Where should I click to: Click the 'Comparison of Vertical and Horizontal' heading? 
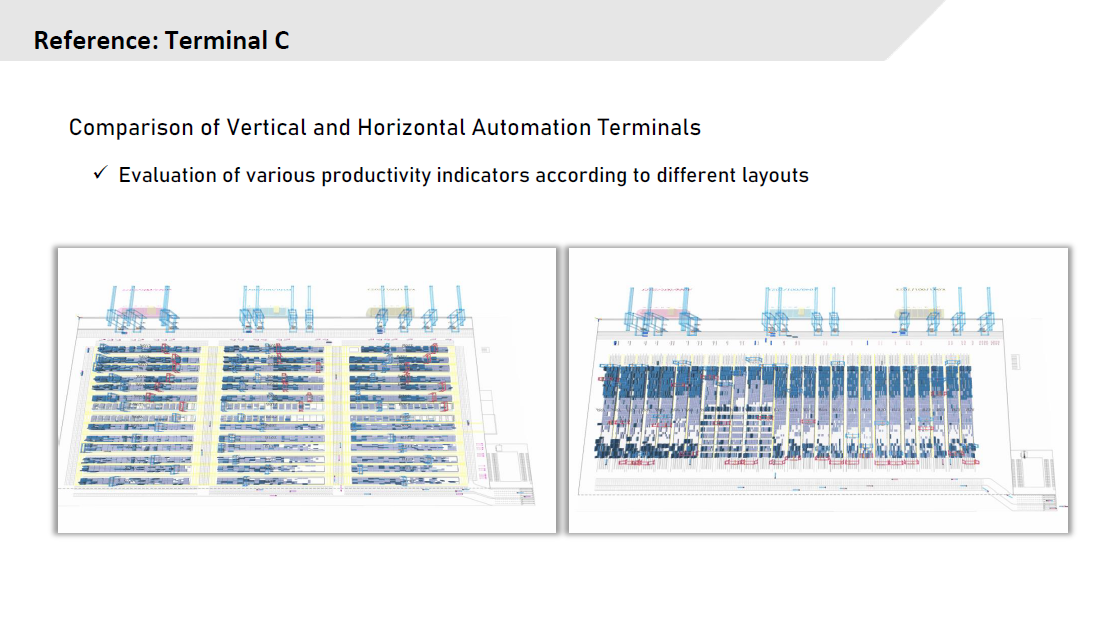coord(384,128)
